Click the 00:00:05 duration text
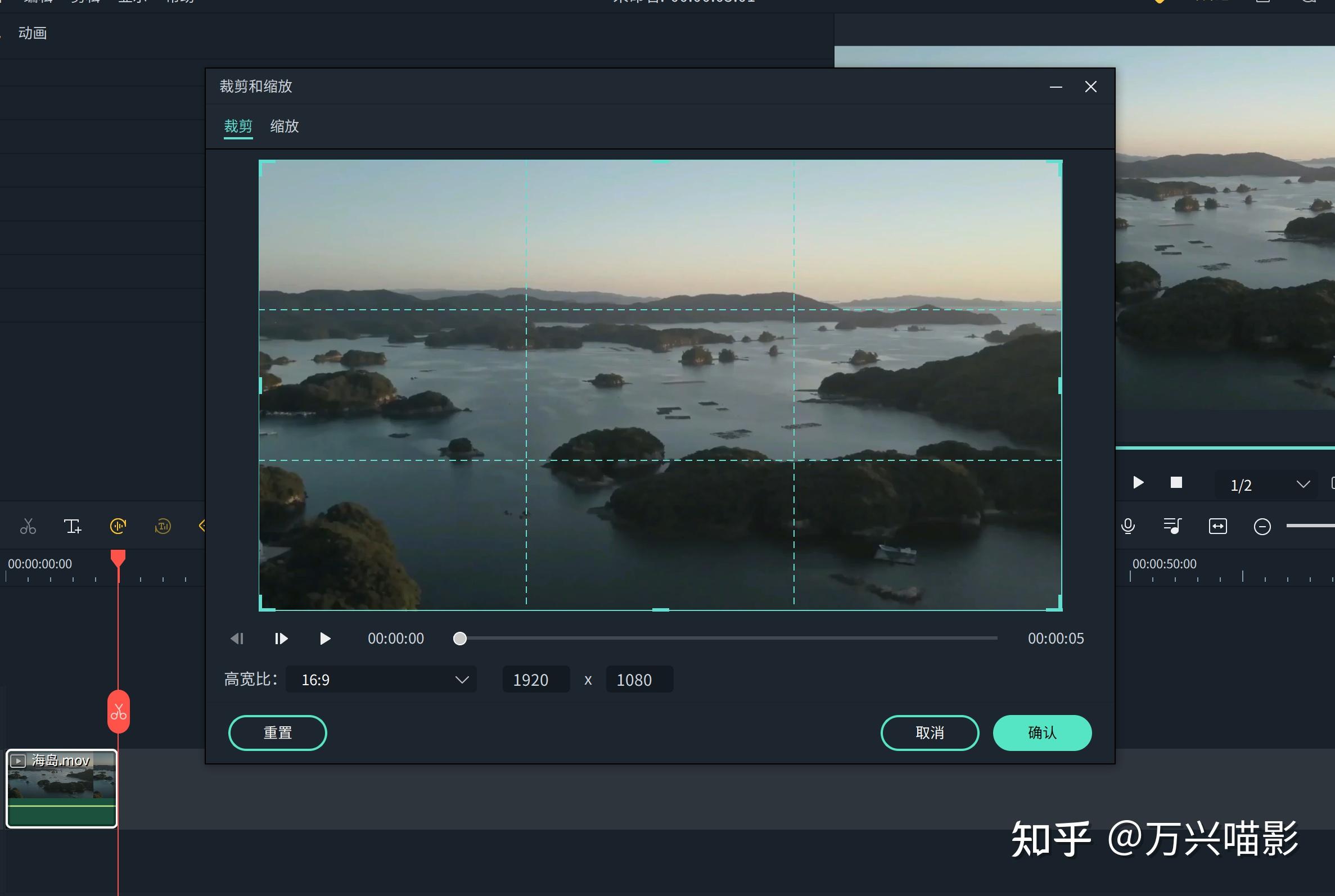 (x=1056, y=639)
